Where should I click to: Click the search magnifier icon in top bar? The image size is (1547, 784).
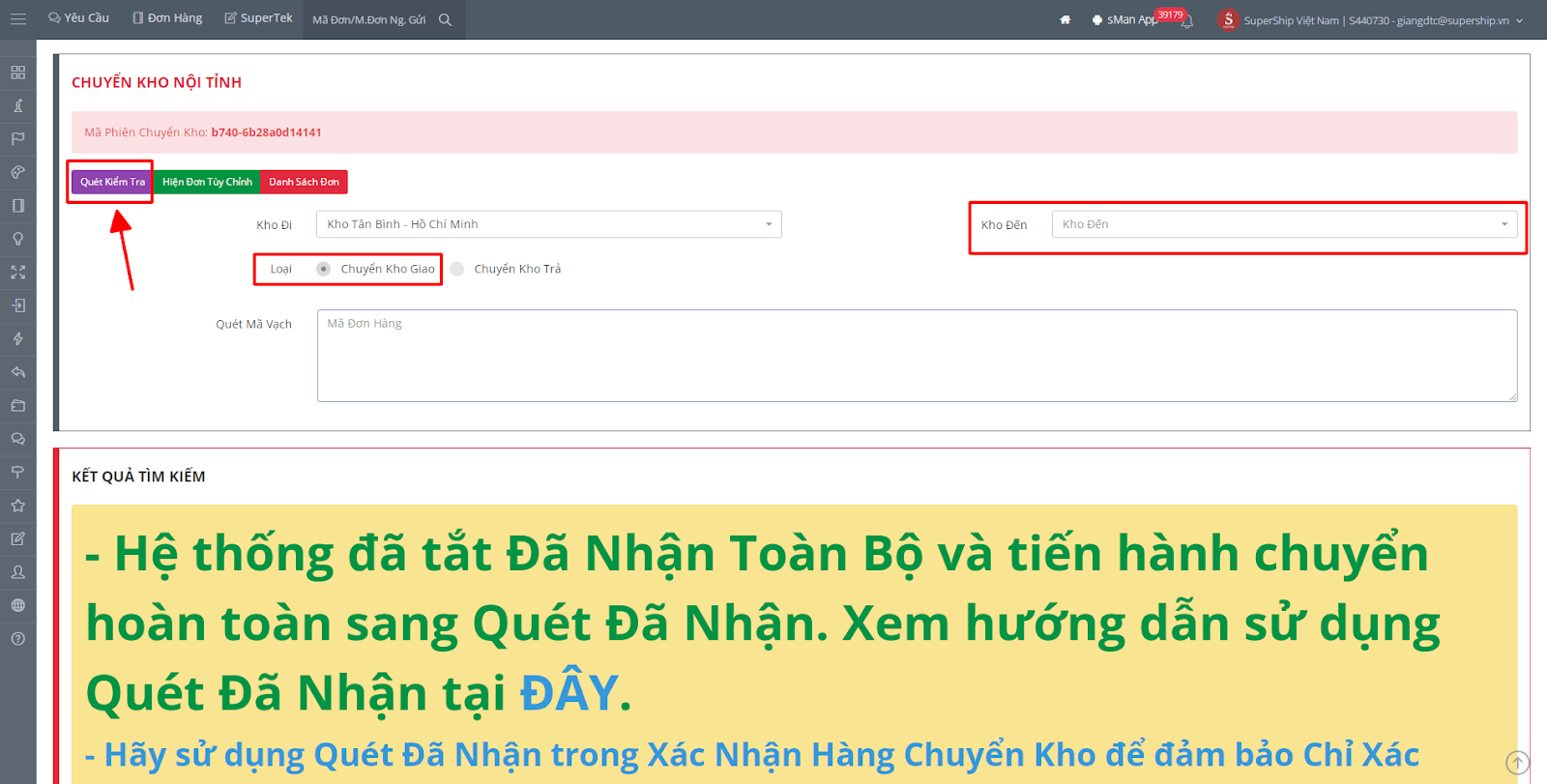coord(445,19)
